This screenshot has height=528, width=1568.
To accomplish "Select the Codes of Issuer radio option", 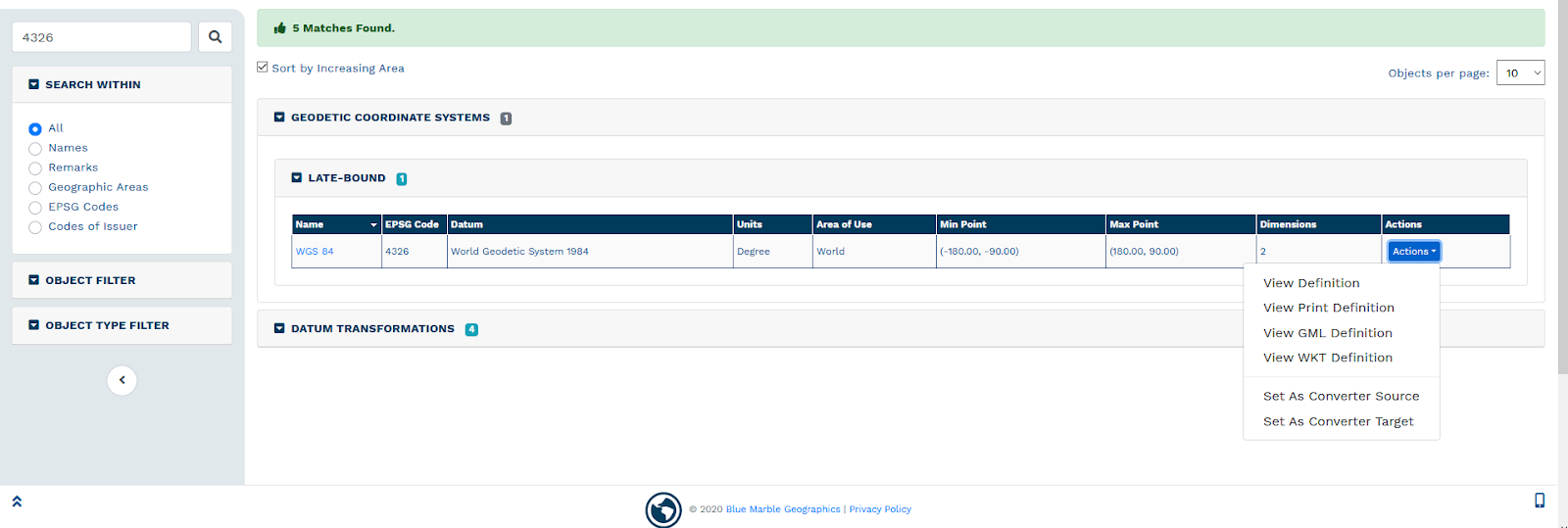I will (35, 227).
